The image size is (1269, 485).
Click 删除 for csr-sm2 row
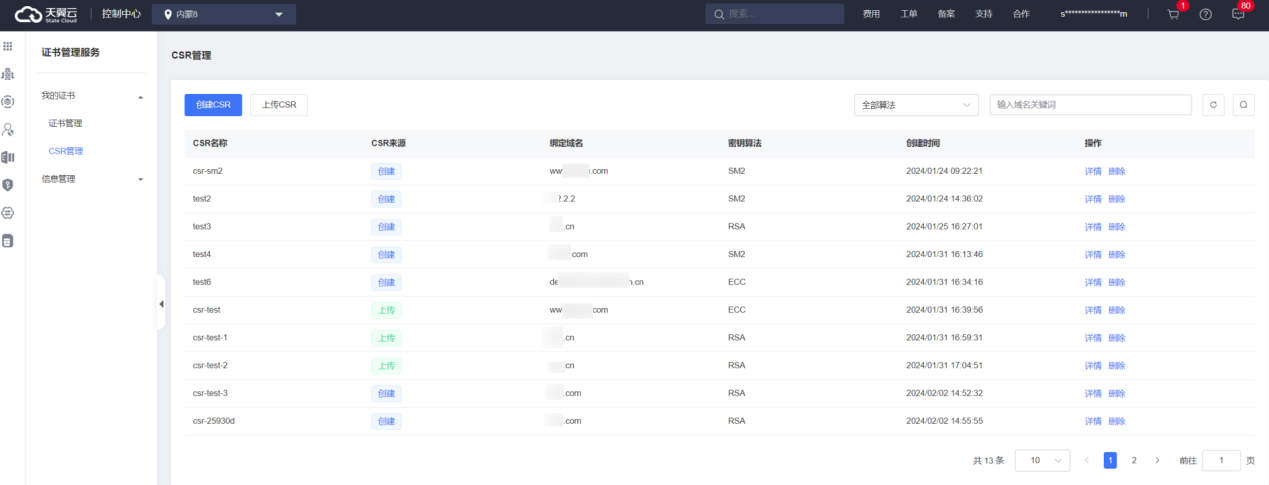[1116, 171]
